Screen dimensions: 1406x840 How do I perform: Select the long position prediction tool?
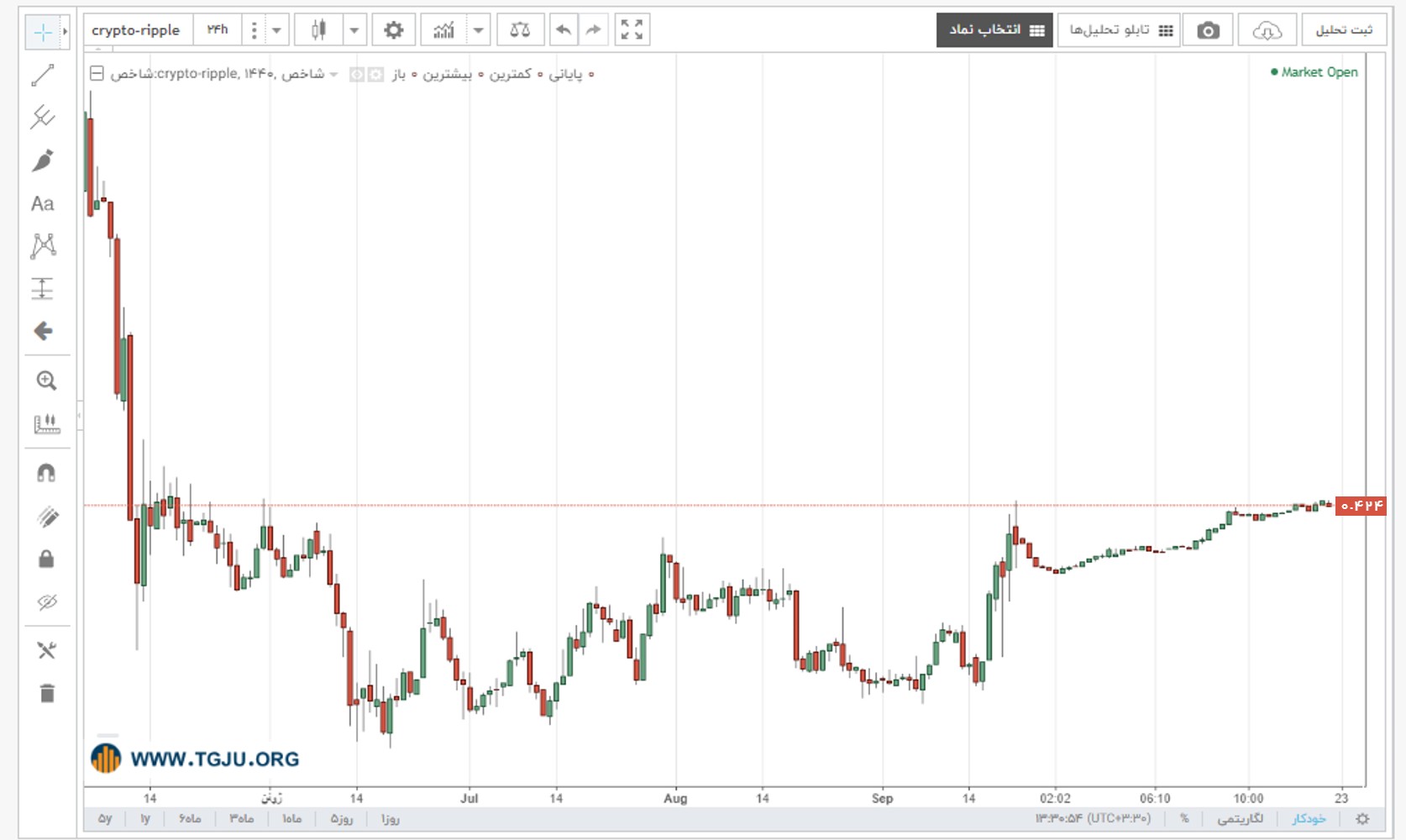pos(43,288)
